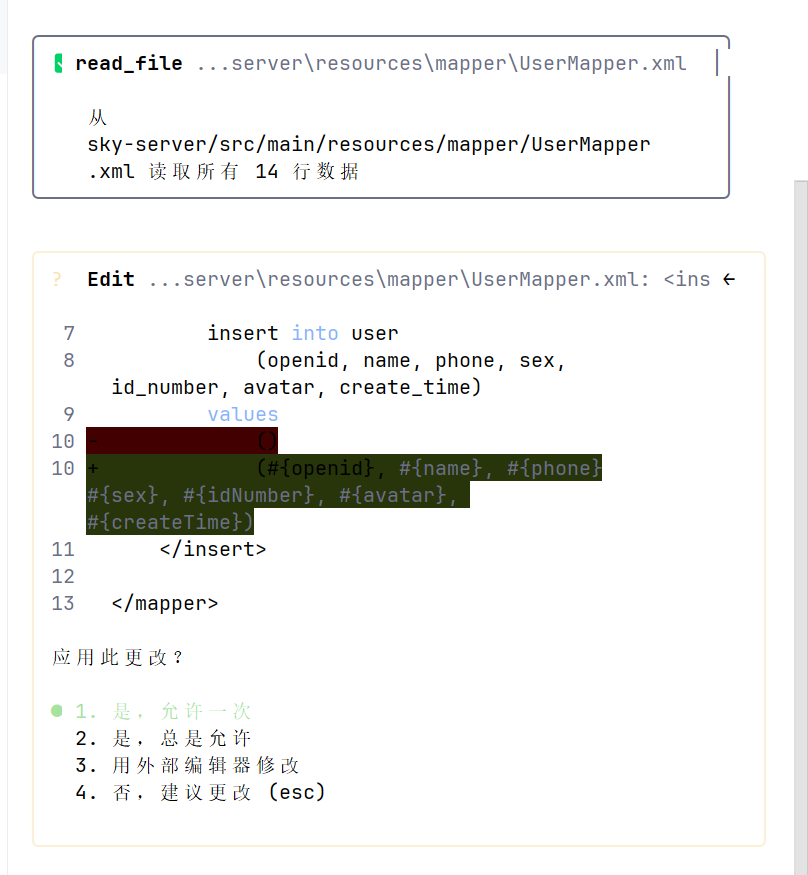The height and width of the screenshot is (875, 808).
Task: Click line number 7 in the diff
Action: 68,333
